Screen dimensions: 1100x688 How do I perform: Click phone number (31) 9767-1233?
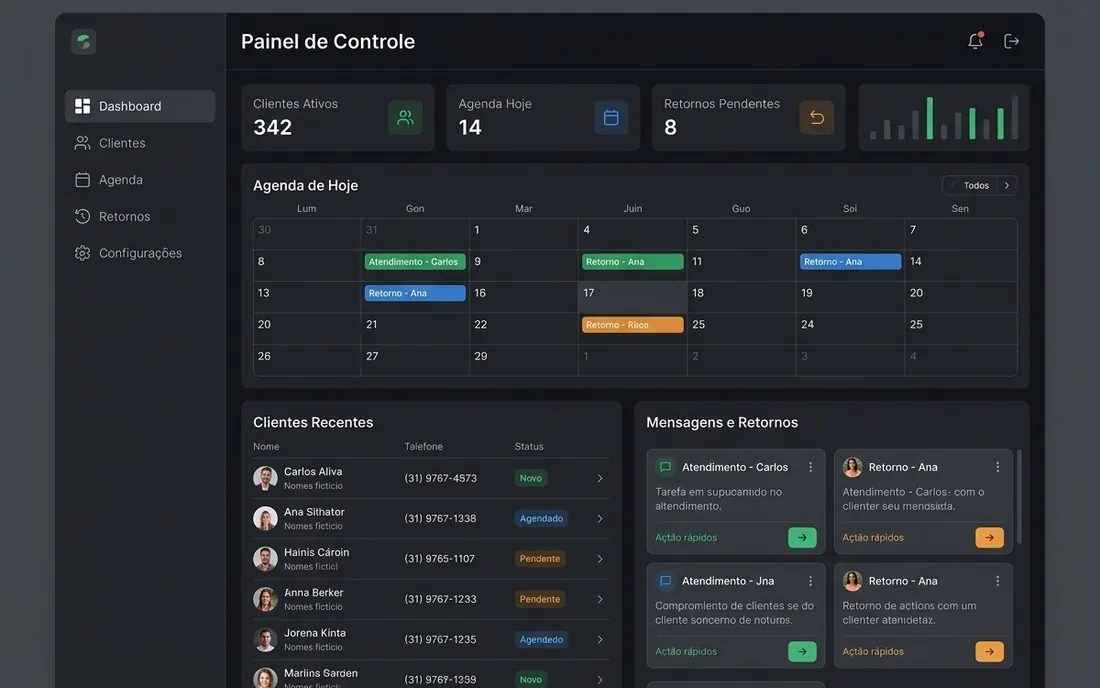click(440, 599)
